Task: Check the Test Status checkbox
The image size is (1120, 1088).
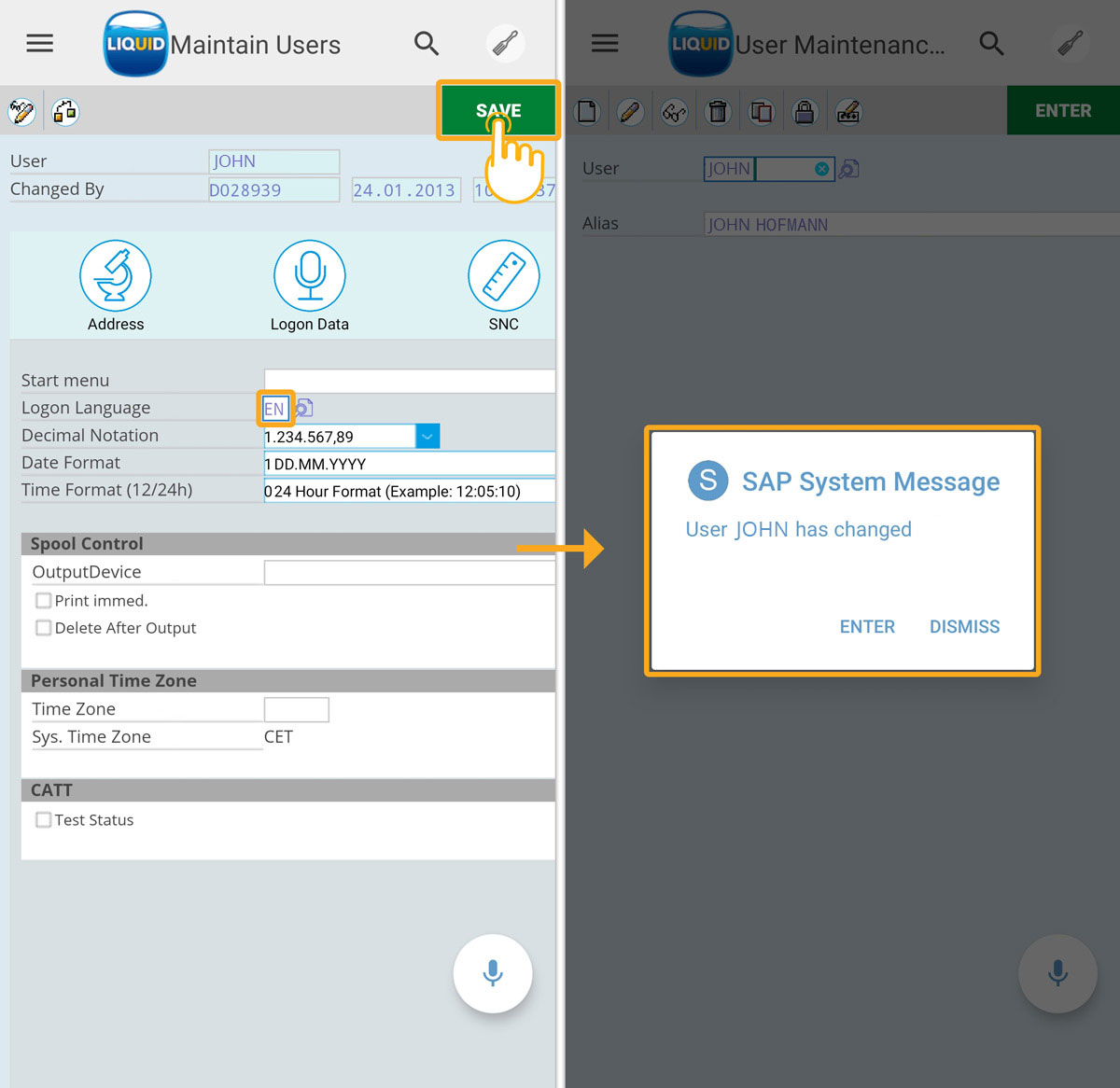Action: click(x=43, y=819)
